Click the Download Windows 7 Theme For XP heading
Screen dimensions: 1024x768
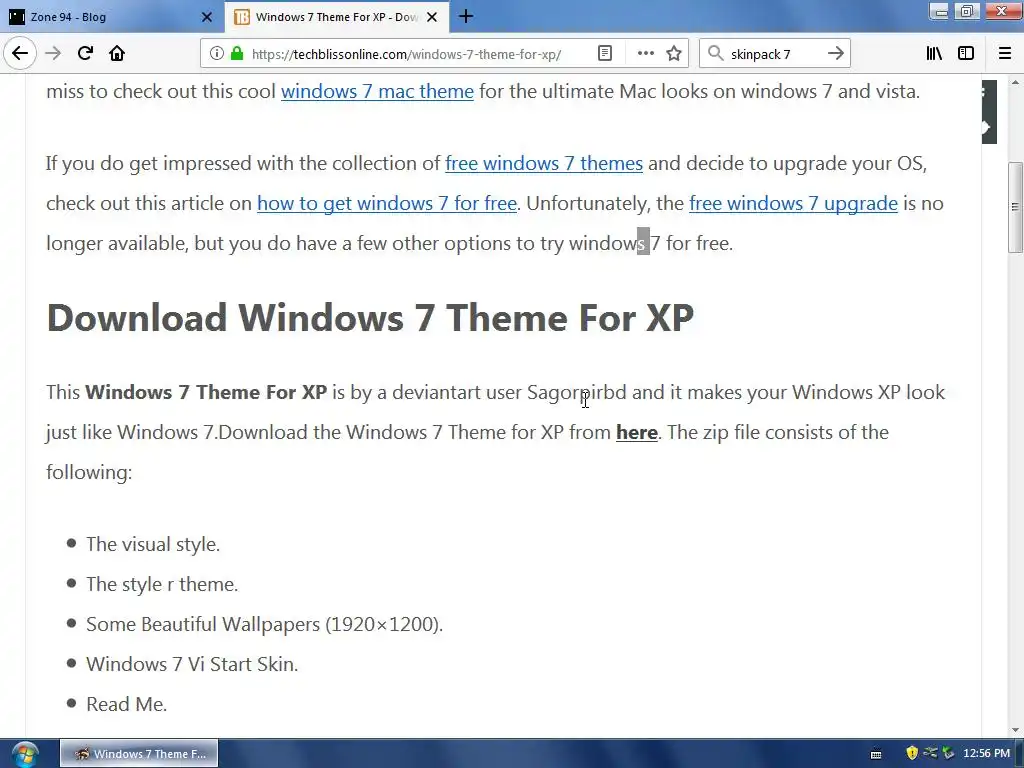[x=370, y=318]
